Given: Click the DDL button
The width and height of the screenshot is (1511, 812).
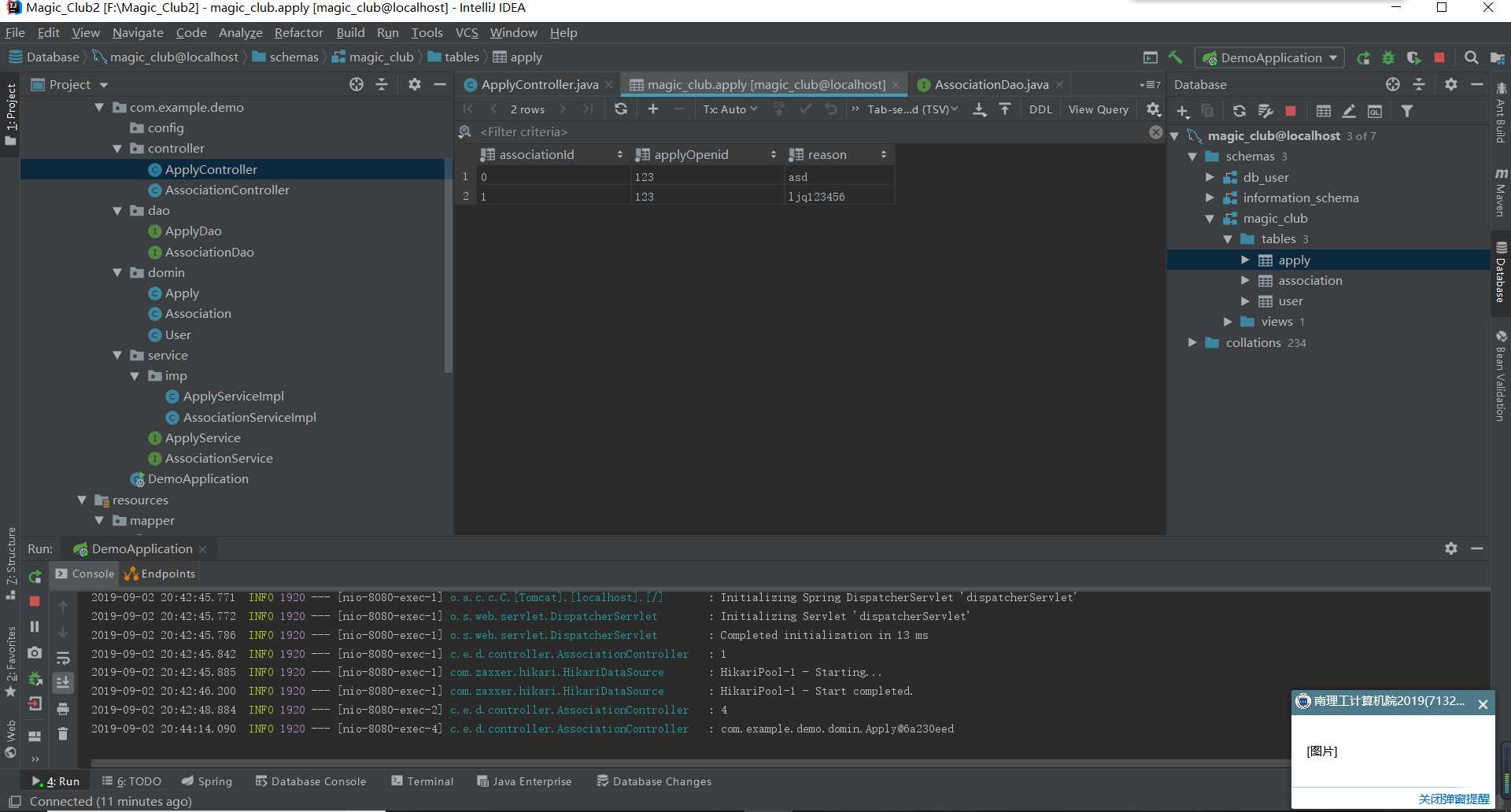Looking at the screenshot, I should [x=1040, y=109].
